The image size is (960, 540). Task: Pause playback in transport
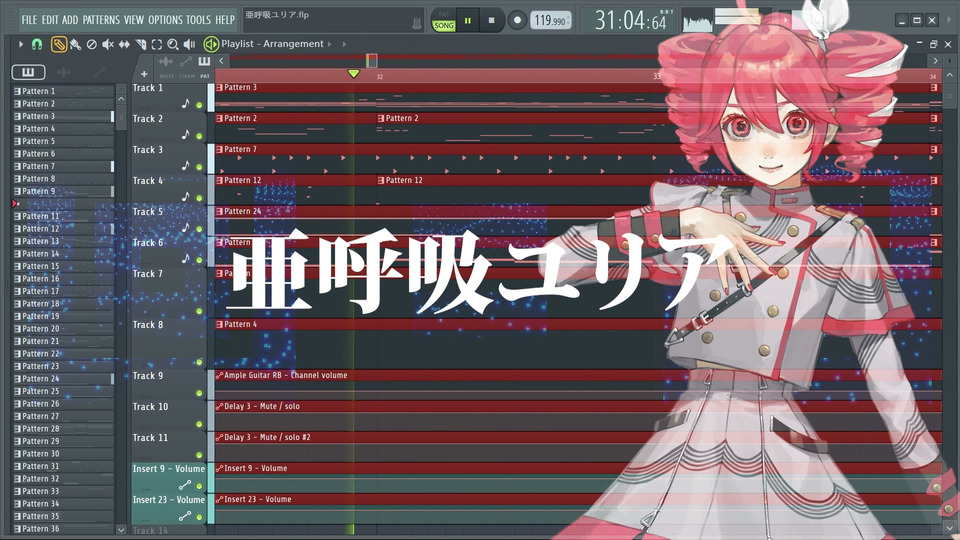tap(468, 20)
